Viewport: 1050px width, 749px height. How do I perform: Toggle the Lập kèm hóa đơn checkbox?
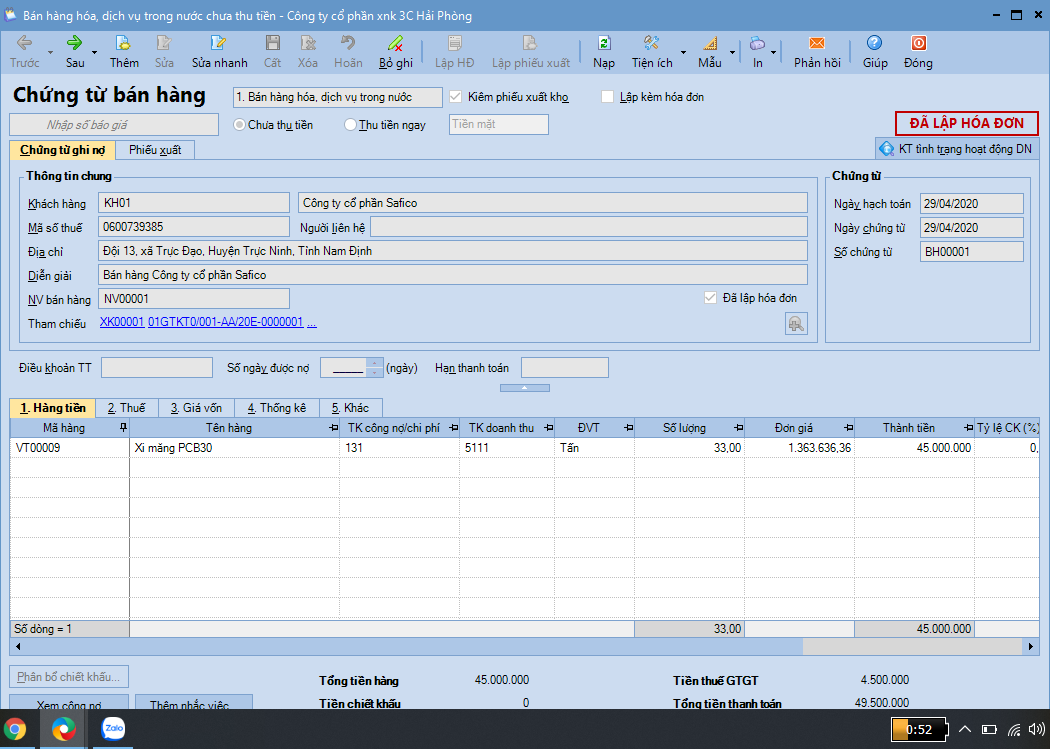607,97
